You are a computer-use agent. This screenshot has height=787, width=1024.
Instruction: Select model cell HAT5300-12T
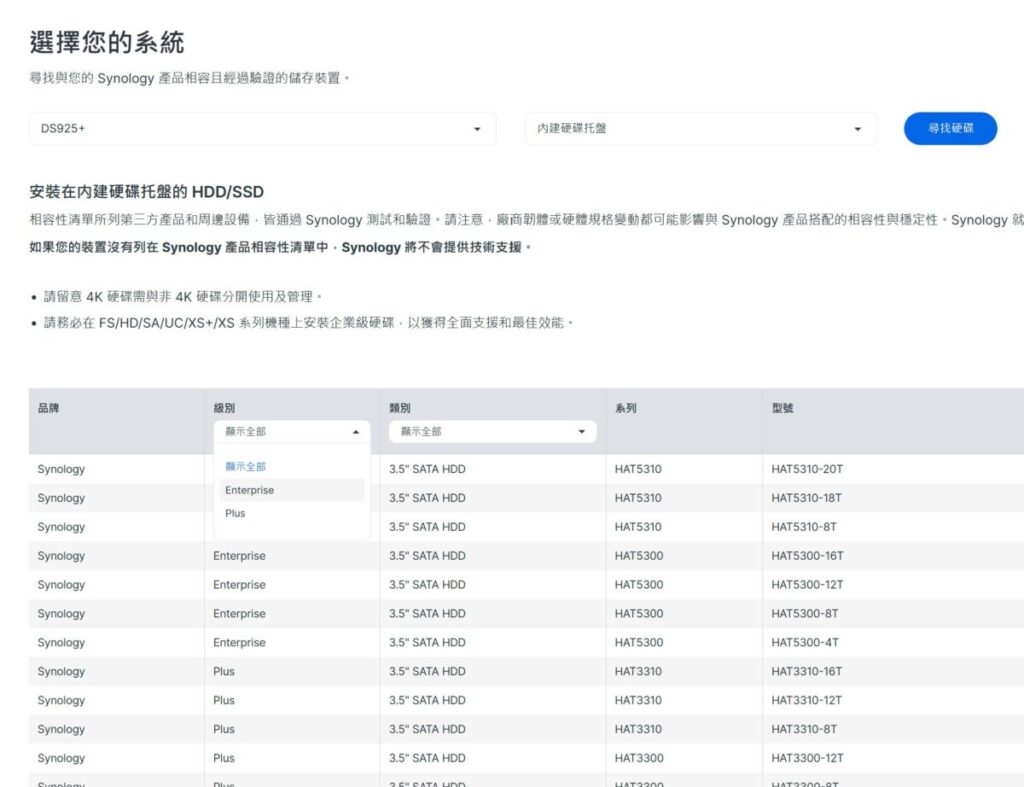click(x=807, y=585)
